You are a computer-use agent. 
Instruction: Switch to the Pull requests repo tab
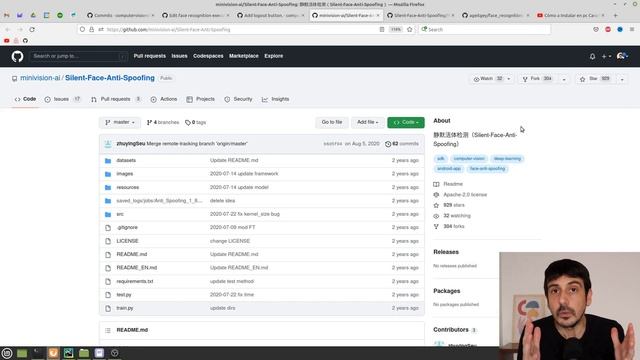point(116,99)
